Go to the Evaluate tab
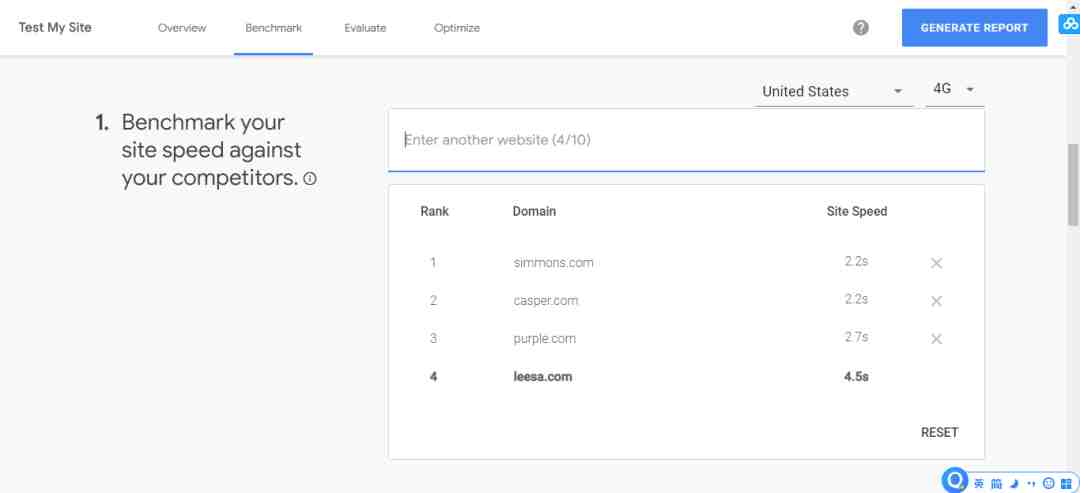This screenshot has height=493, width=1080. click(x=365, y=28)
